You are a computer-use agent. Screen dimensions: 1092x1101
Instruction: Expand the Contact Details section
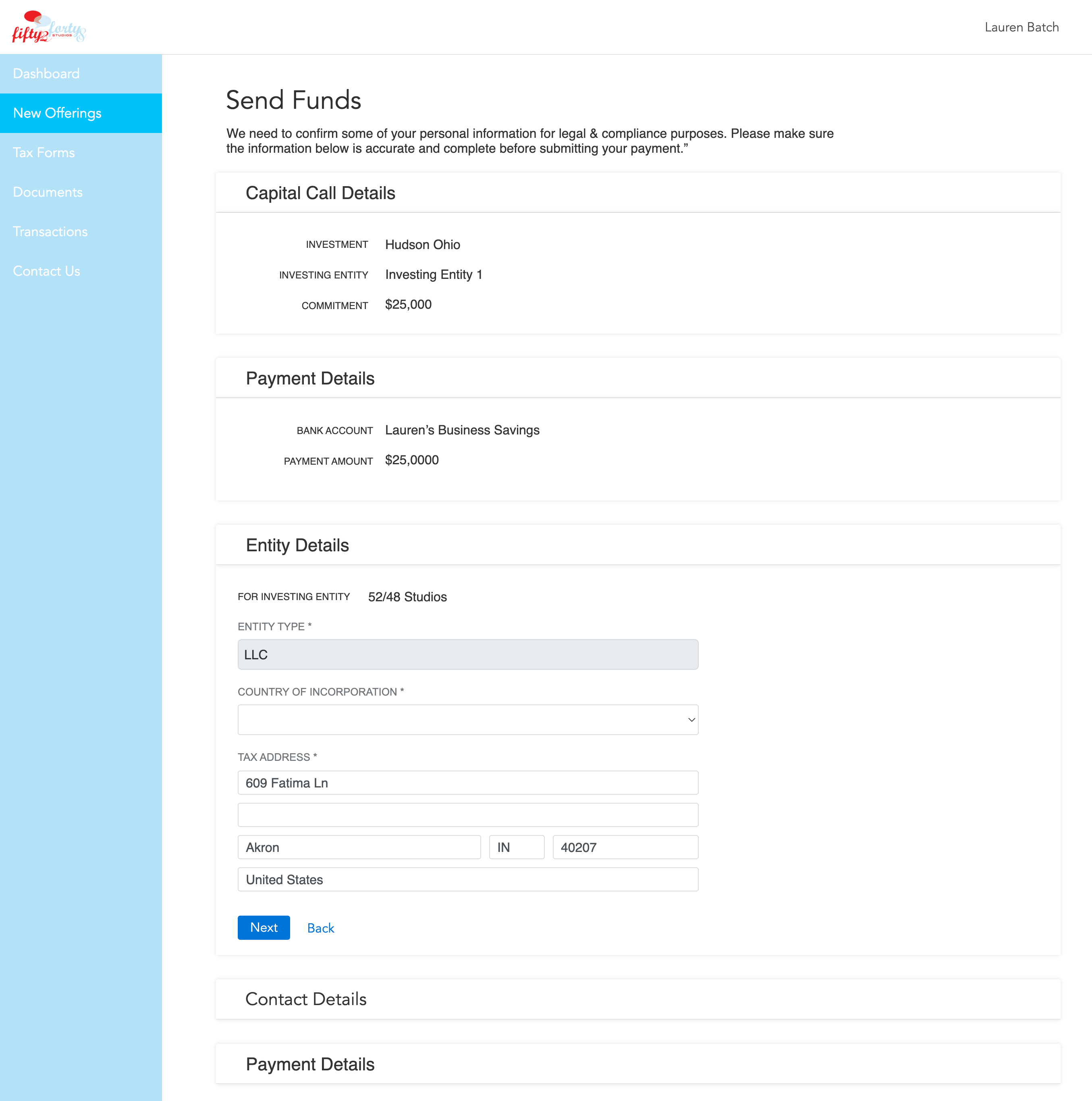coord(306,999)
